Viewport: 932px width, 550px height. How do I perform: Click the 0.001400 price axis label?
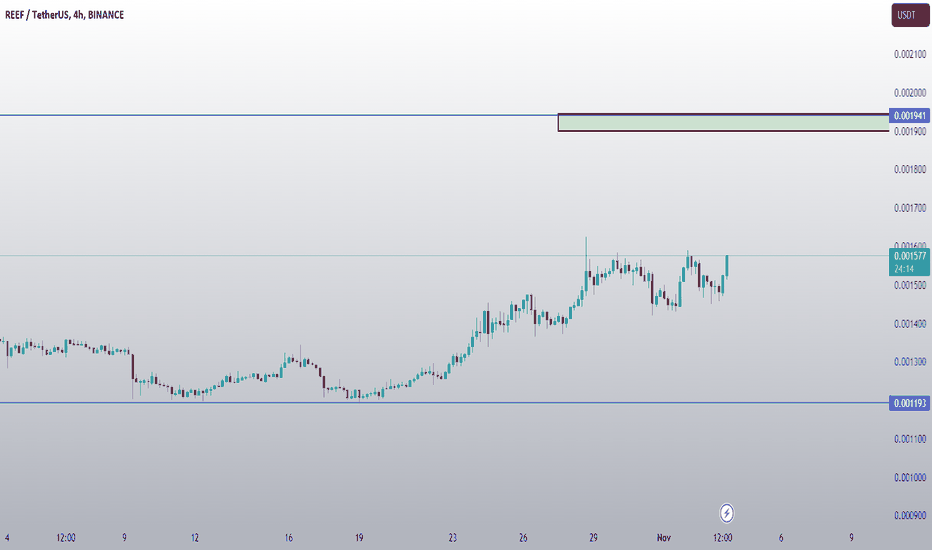[910, 324]
